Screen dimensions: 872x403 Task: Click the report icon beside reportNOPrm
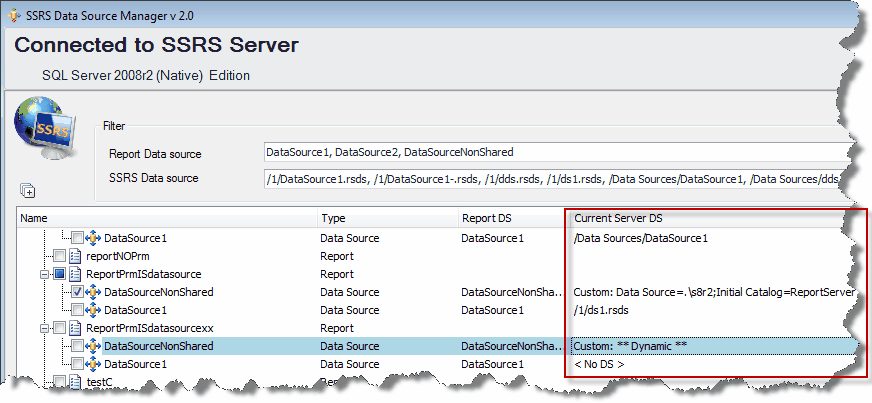[x=76, y=256]
